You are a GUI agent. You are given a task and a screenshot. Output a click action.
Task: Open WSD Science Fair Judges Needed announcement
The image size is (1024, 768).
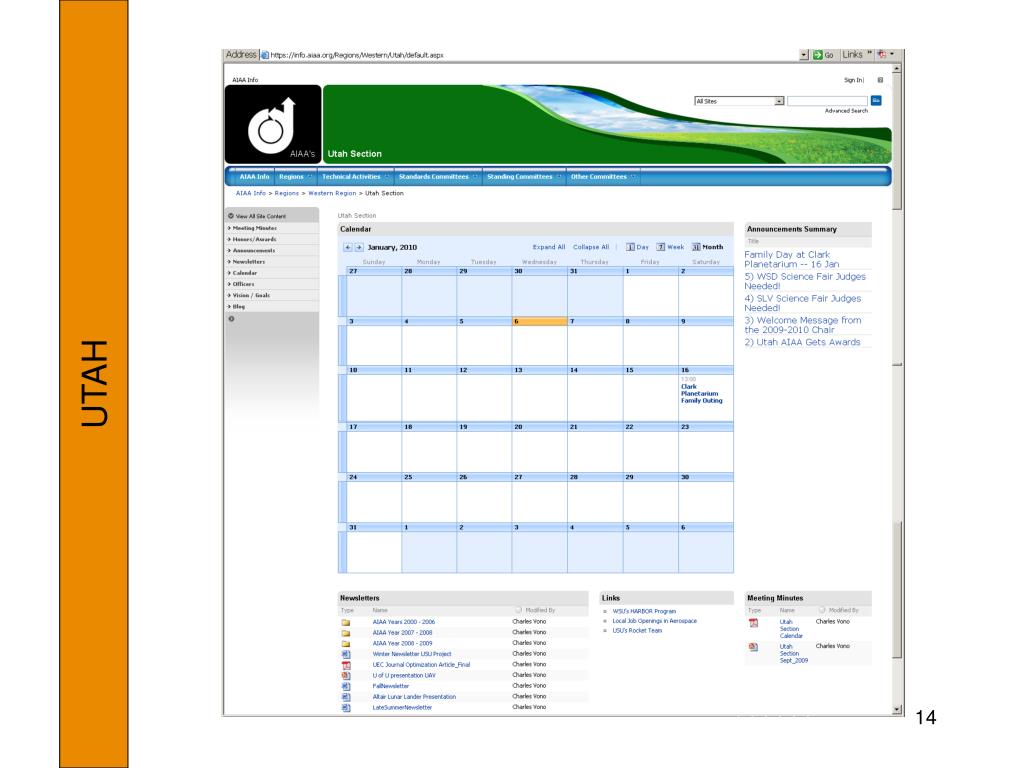click(x=805, y=281)
